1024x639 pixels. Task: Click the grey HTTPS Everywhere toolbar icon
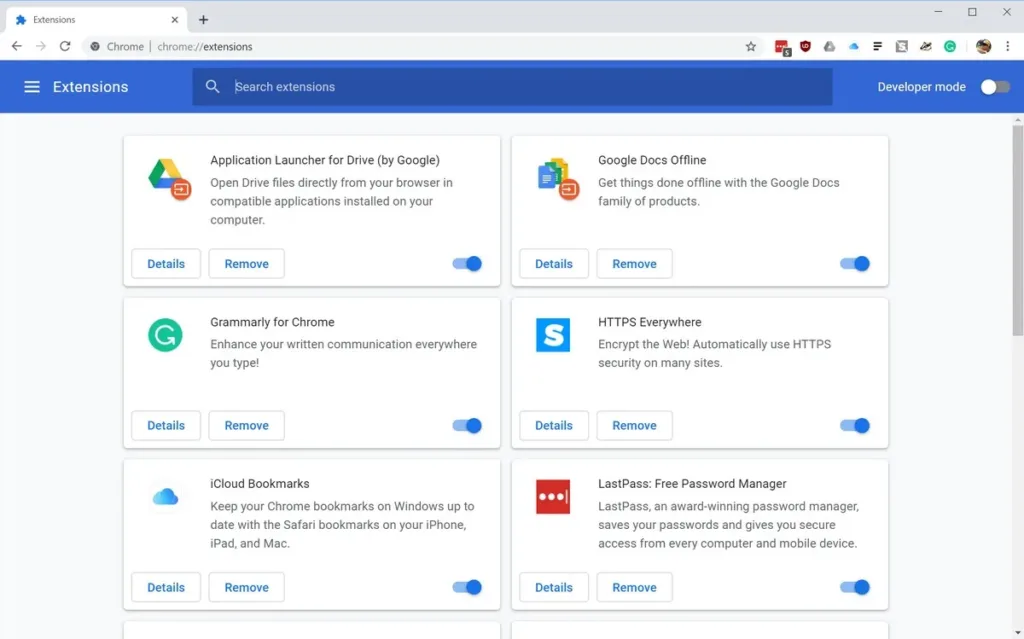click(x=901, y=46)
